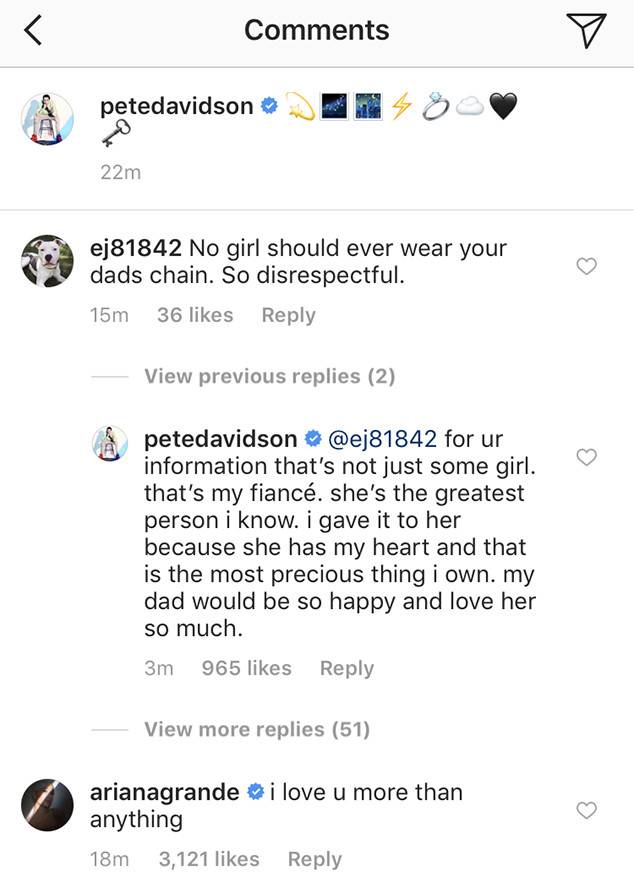The height and width of the screenshot is (877, 634).
Task: View the 3,121 likes list
Action: 209,859
